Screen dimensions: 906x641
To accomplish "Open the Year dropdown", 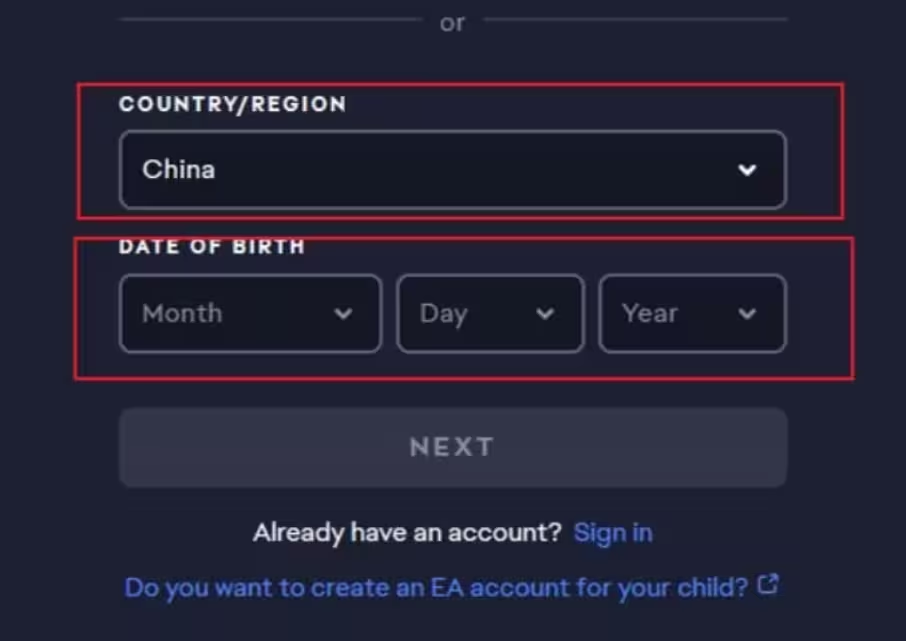I will (692, 313).
